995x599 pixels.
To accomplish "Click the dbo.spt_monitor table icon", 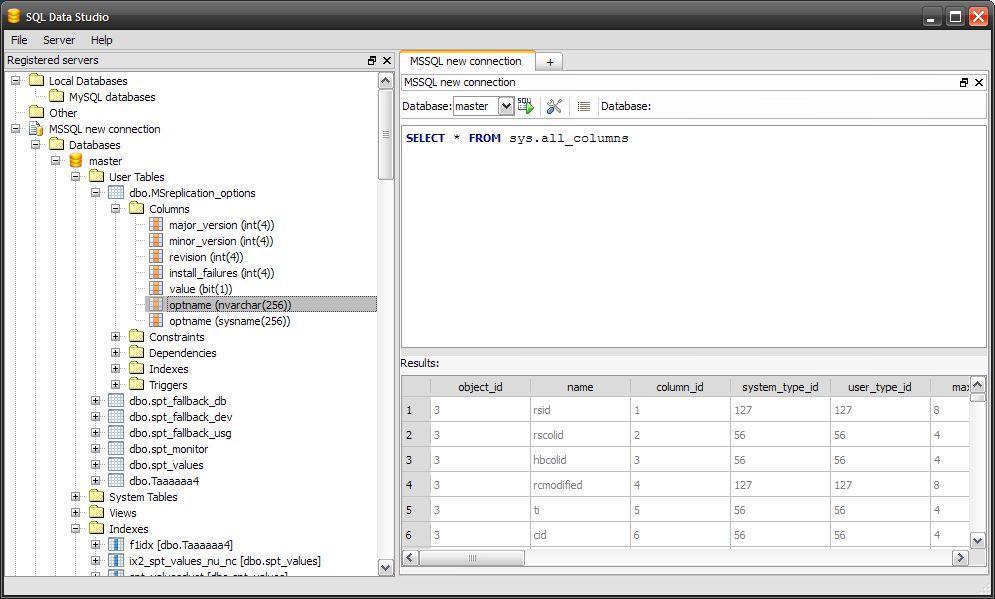I will (x=116, y=449).
